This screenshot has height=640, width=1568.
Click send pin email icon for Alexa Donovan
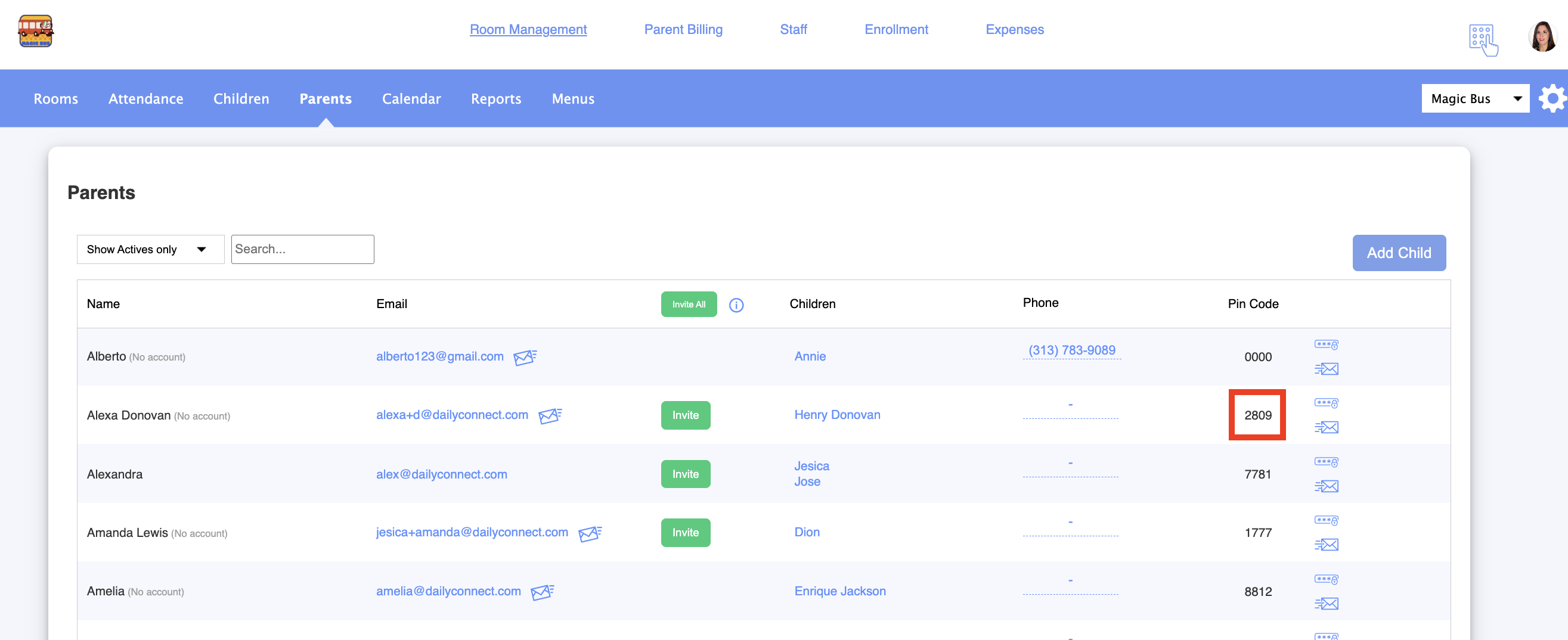1326,427
